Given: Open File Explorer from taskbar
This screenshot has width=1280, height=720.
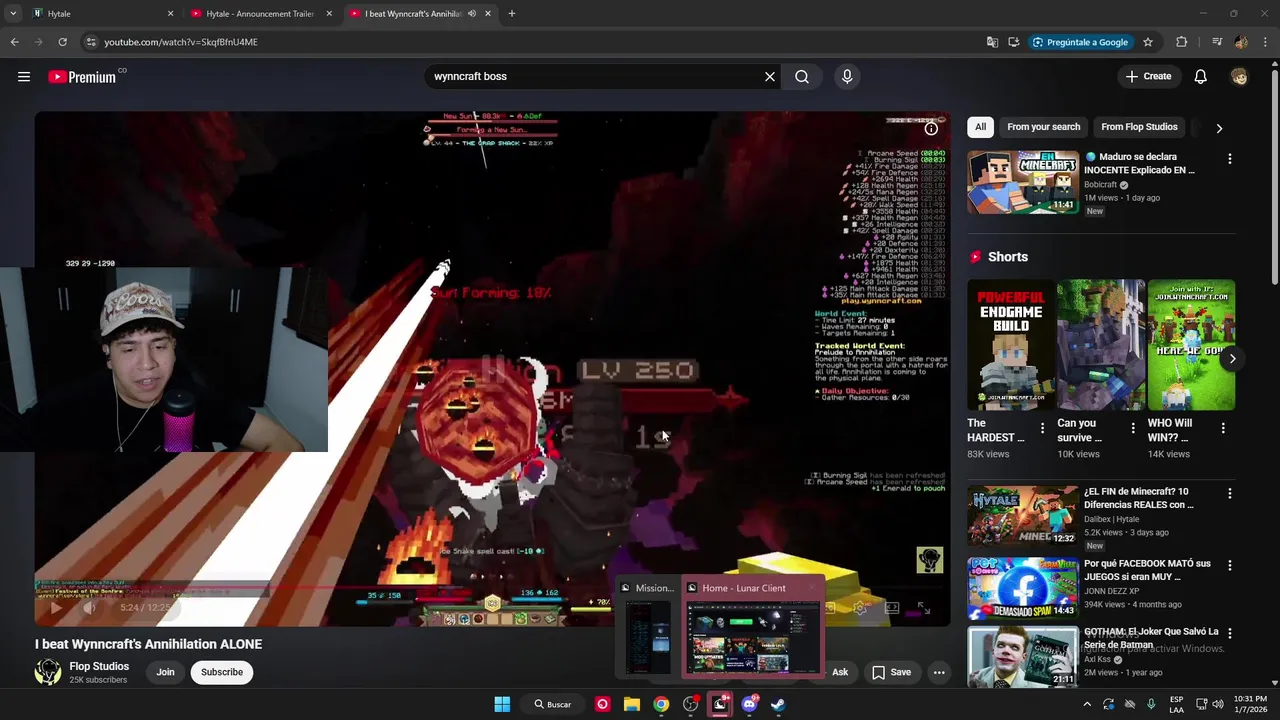Looking at the screenshot, I should point(632,704).
